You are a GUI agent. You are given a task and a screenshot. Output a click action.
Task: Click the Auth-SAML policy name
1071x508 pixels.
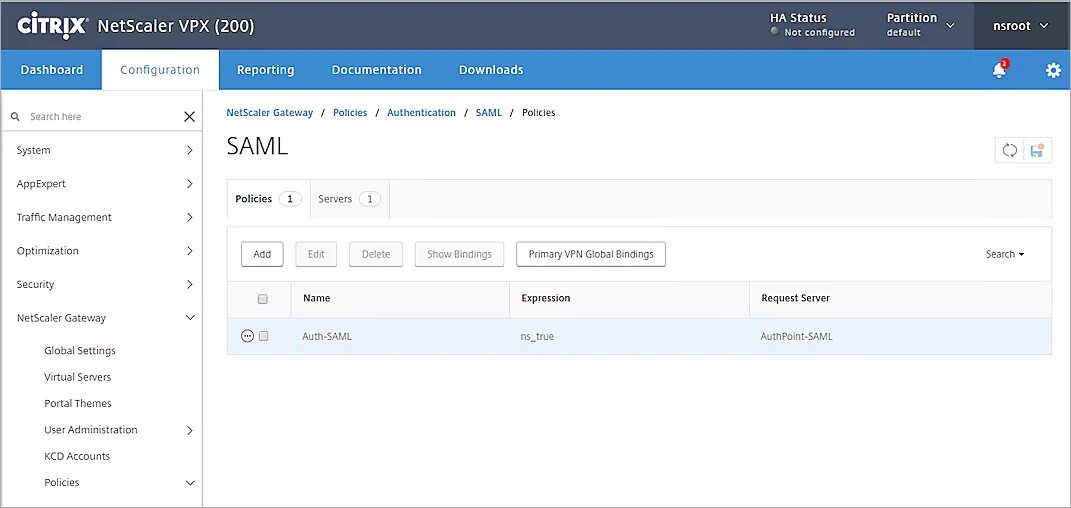[327, 336]
